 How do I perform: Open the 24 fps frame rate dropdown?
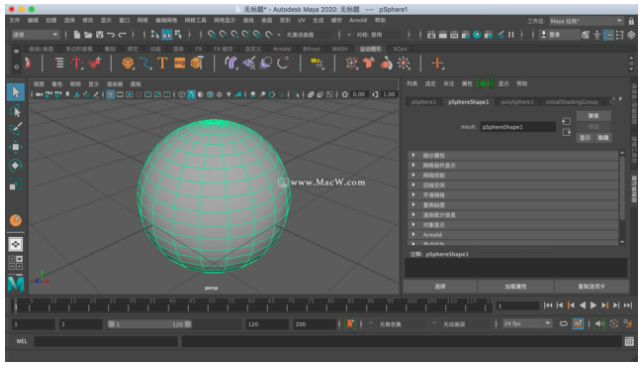point(527,324)
